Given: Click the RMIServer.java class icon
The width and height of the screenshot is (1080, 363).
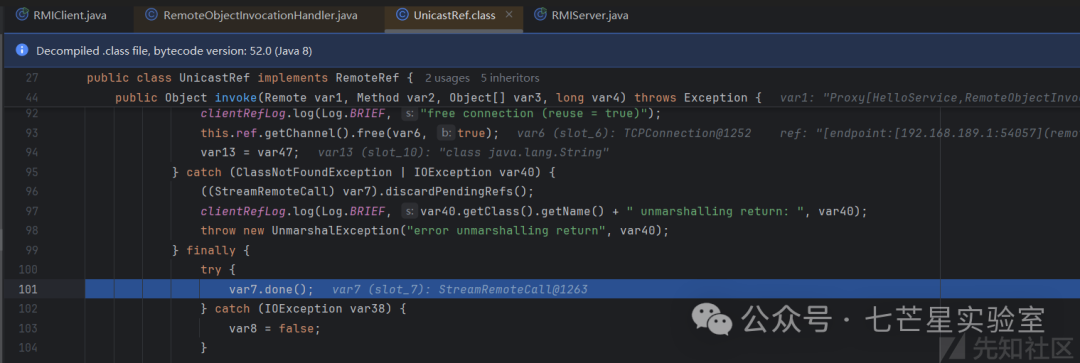Looking at the screenshot, I should pos(541,15).
